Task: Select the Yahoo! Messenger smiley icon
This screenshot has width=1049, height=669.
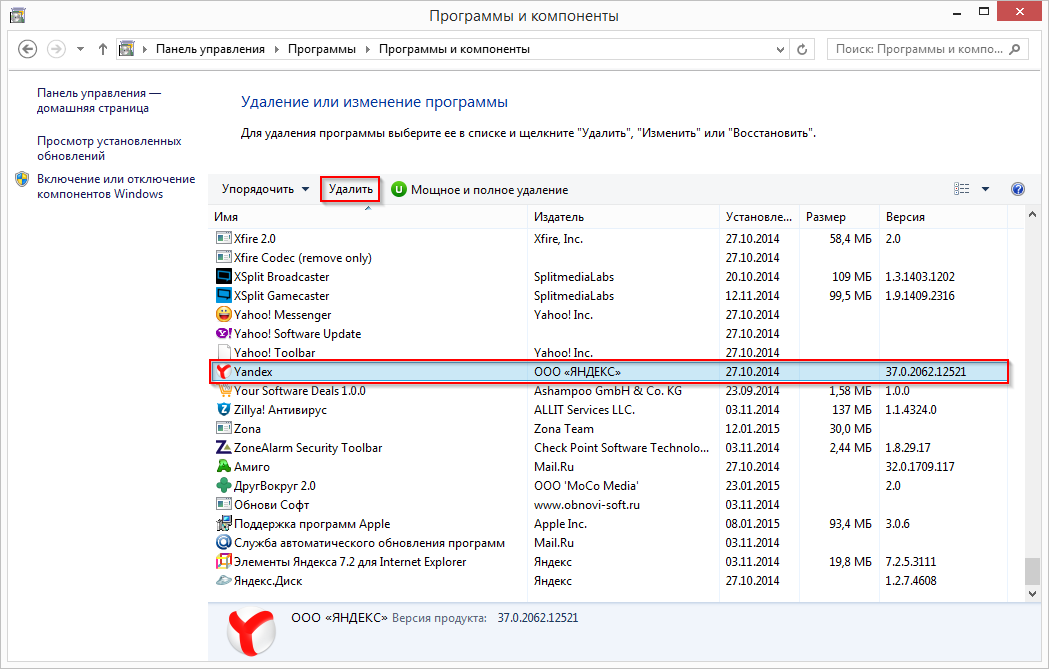Action: [224, 315]
